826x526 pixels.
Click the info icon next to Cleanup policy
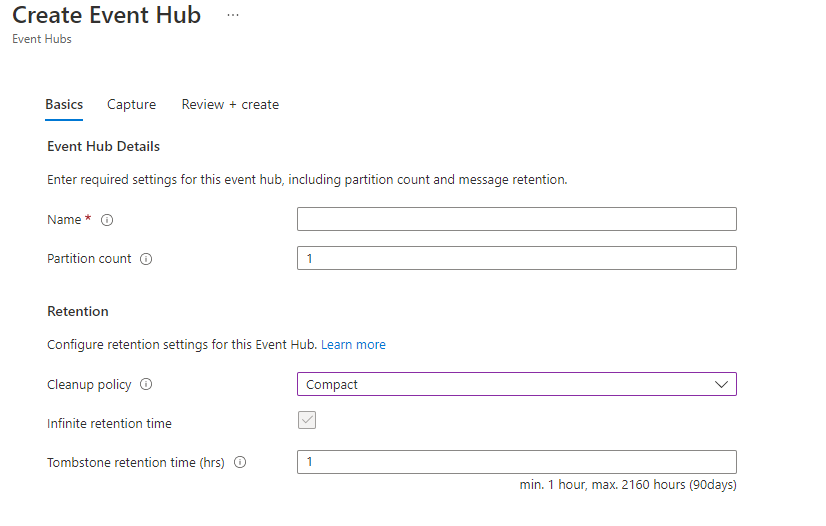(x=146, y=384)
